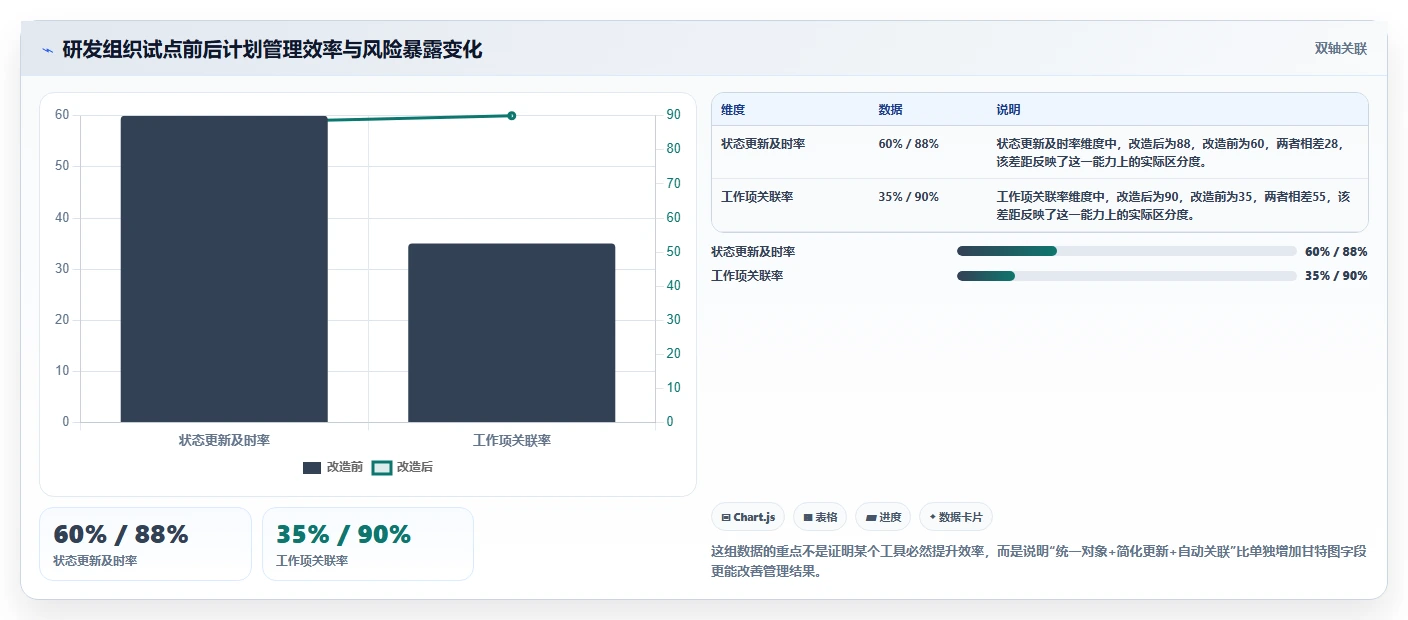Click the 说明 column header
The height and width of the screenshot is (620, 1408).
[1008, 110]
